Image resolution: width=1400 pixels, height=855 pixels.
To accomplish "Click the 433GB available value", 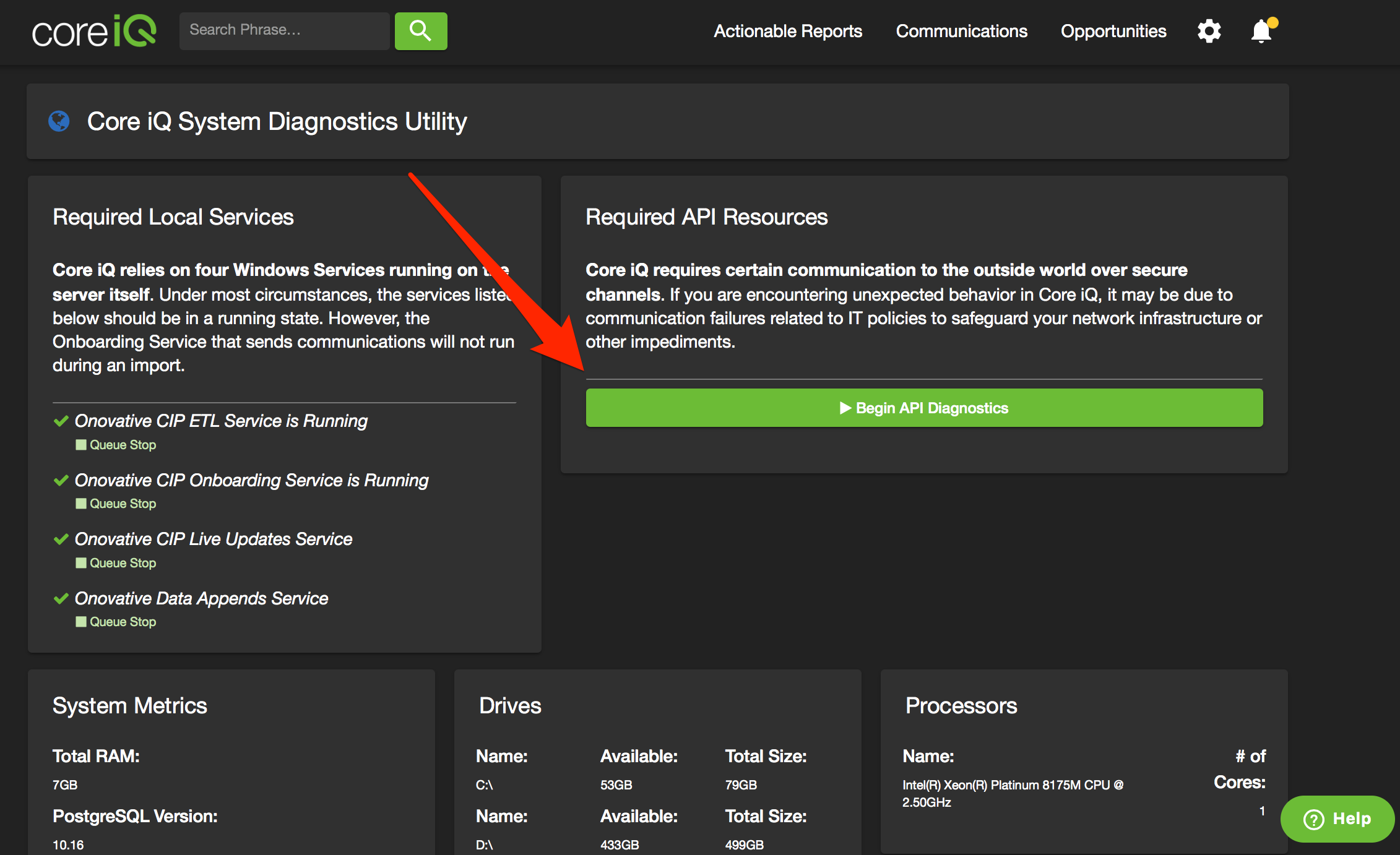I will point(620,845).
